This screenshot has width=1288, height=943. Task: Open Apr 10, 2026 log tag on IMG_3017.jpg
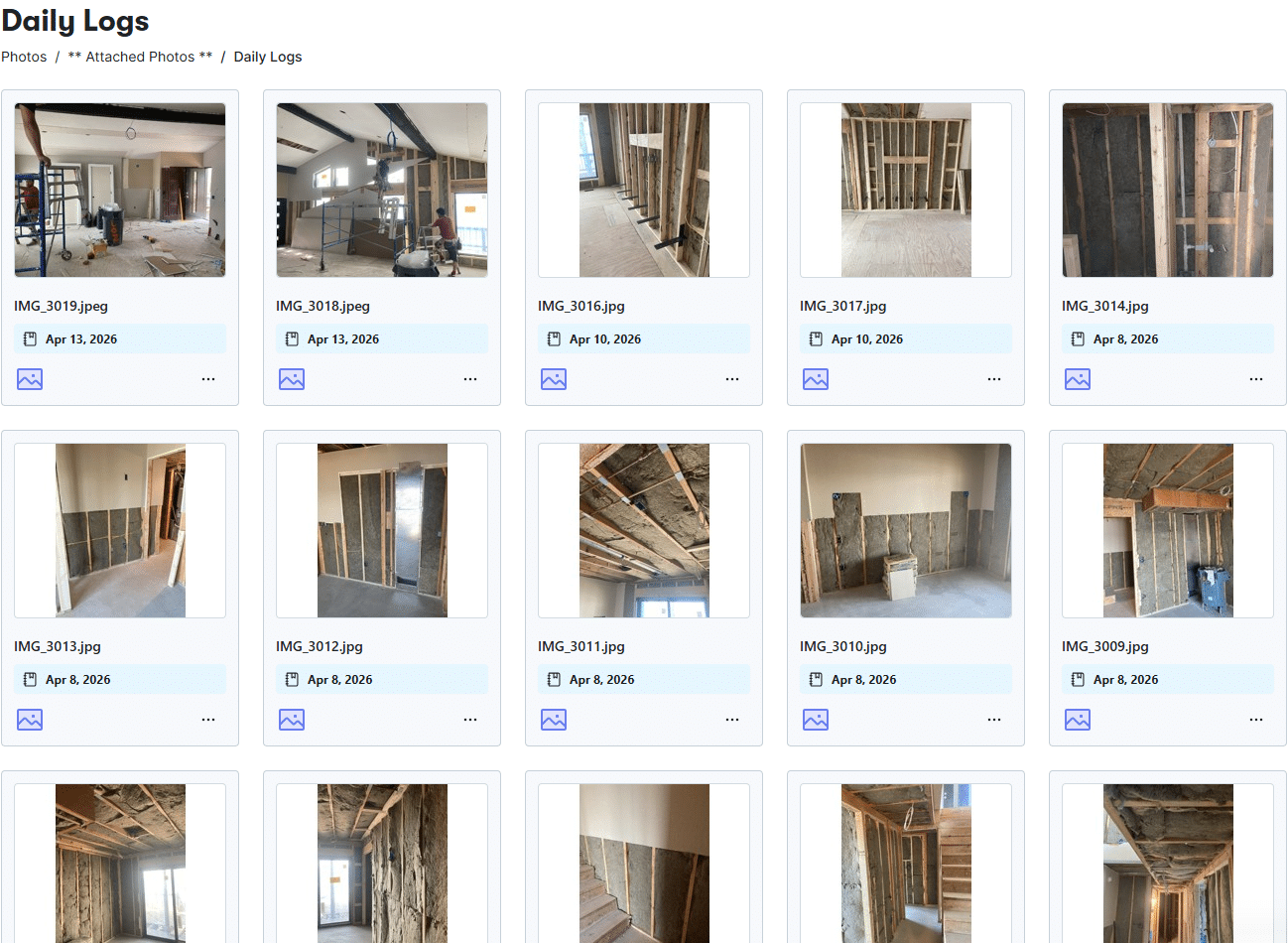click(906, 338)
